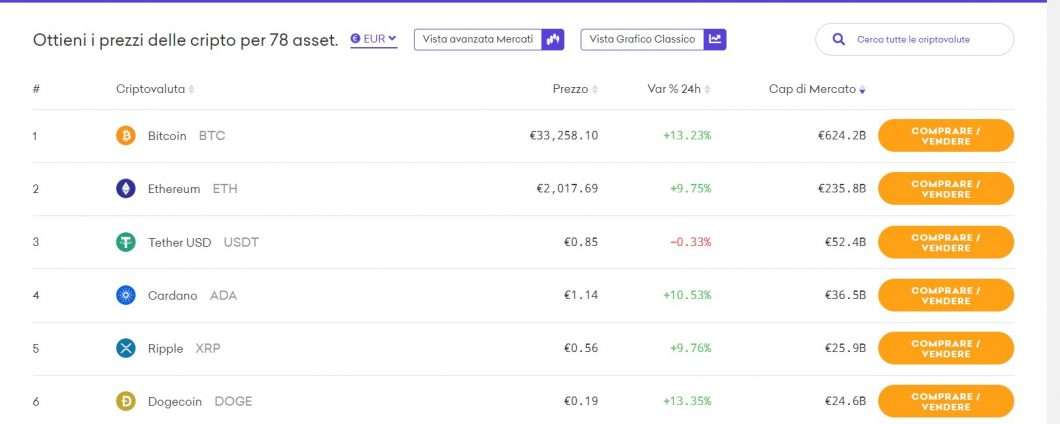Switch to Vista Grafico Classico

(x=642, y=39)
